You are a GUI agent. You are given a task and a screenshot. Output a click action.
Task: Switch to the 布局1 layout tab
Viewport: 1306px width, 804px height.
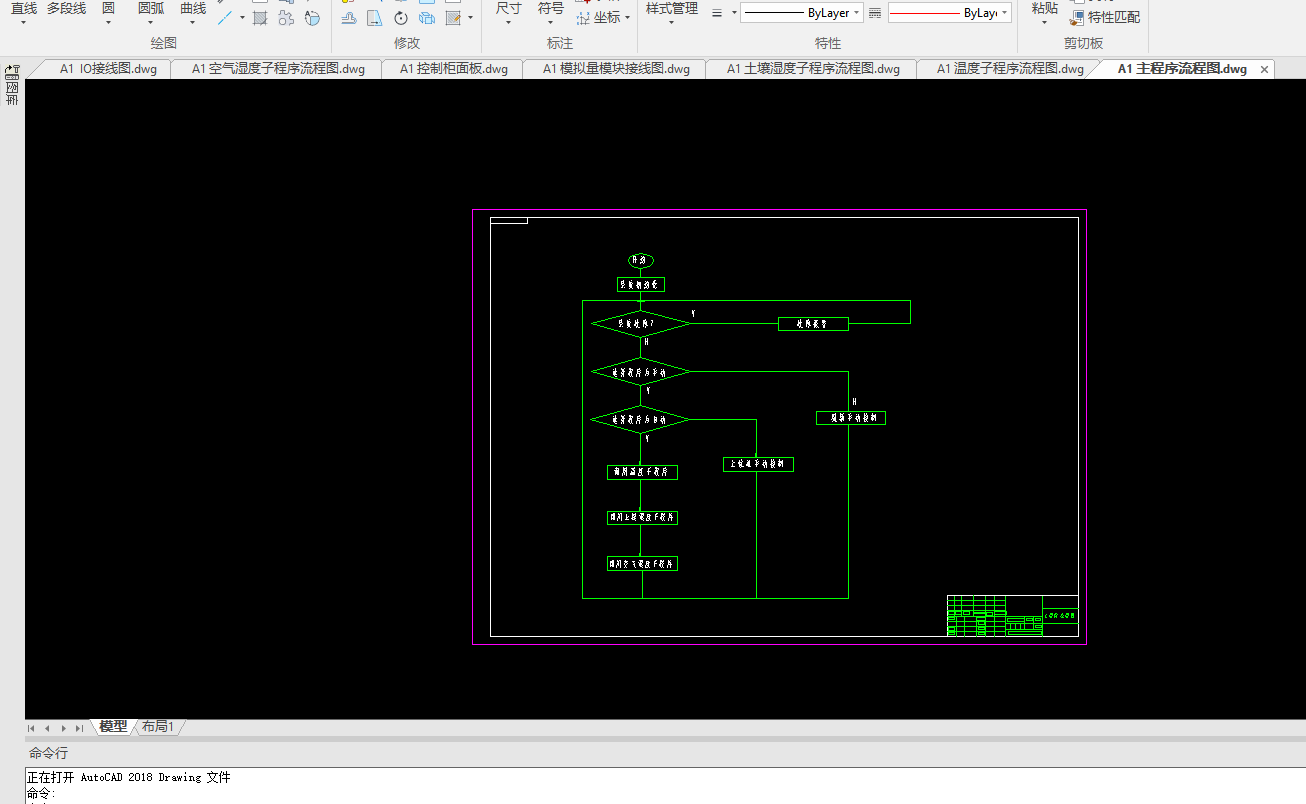pos(158,727)
